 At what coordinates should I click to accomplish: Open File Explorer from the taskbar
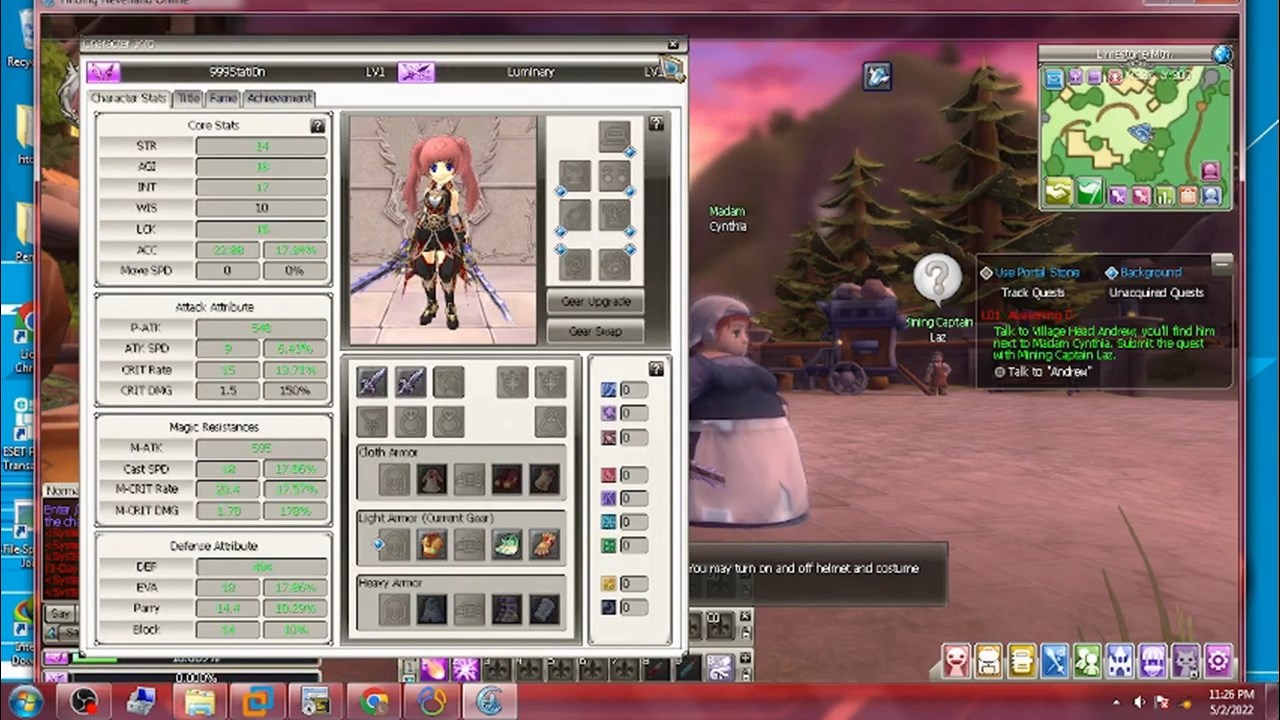tap(200, 702)
